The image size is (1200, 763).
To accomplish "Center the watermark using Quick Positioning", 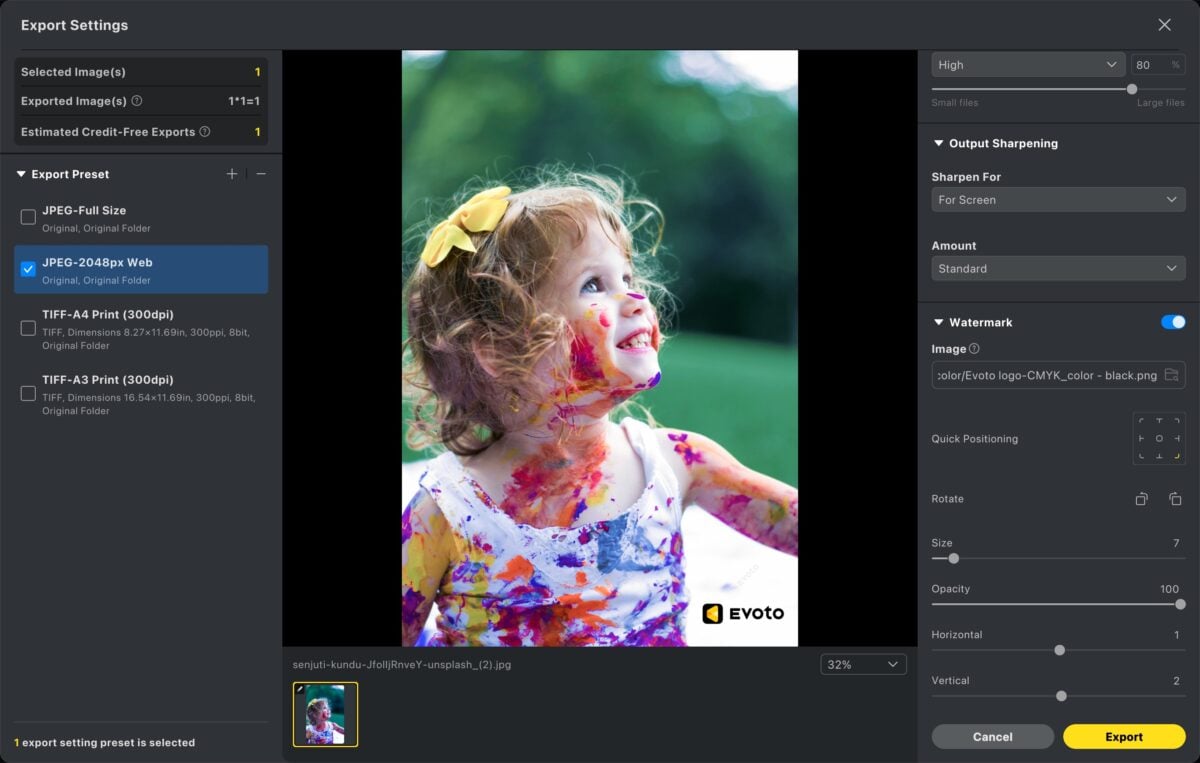I will [x=1159, y=439].
